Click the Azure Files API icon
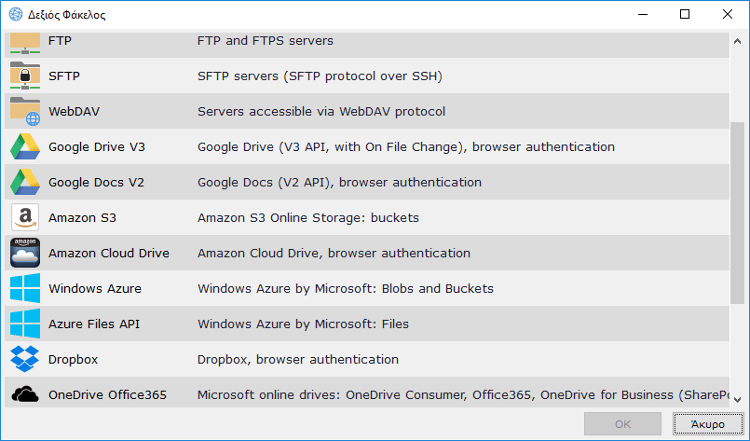Viewport: 750px width, 441px height. pos(25,323)
